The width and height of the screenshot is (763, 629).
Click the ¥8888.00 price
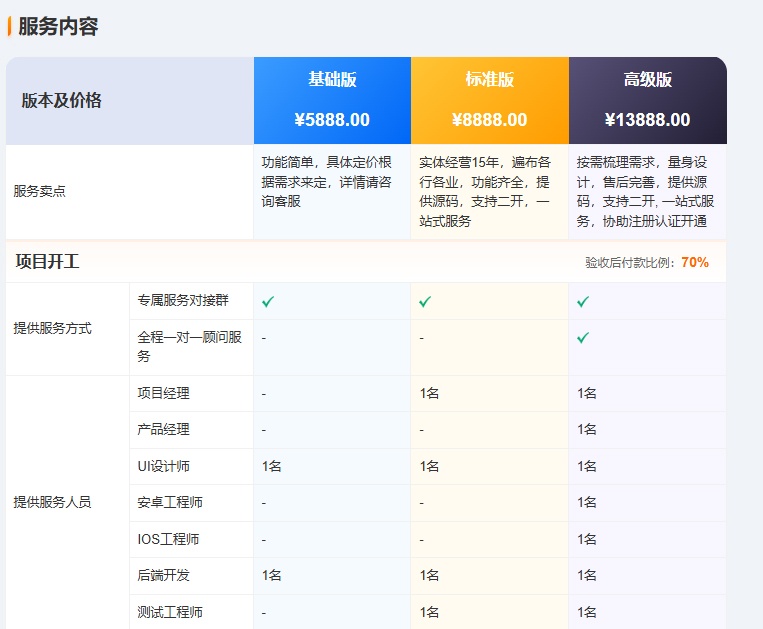click(x=489, y=120)
